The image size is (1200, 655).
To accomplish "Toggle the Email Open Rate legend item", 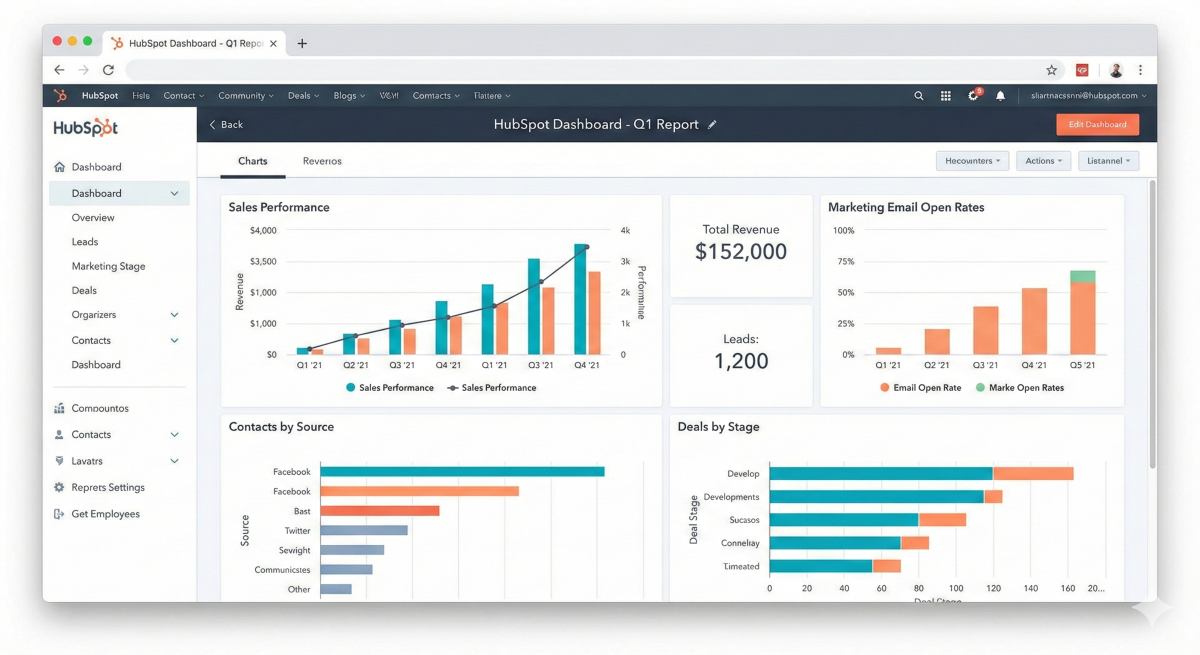I will (920, 387).
